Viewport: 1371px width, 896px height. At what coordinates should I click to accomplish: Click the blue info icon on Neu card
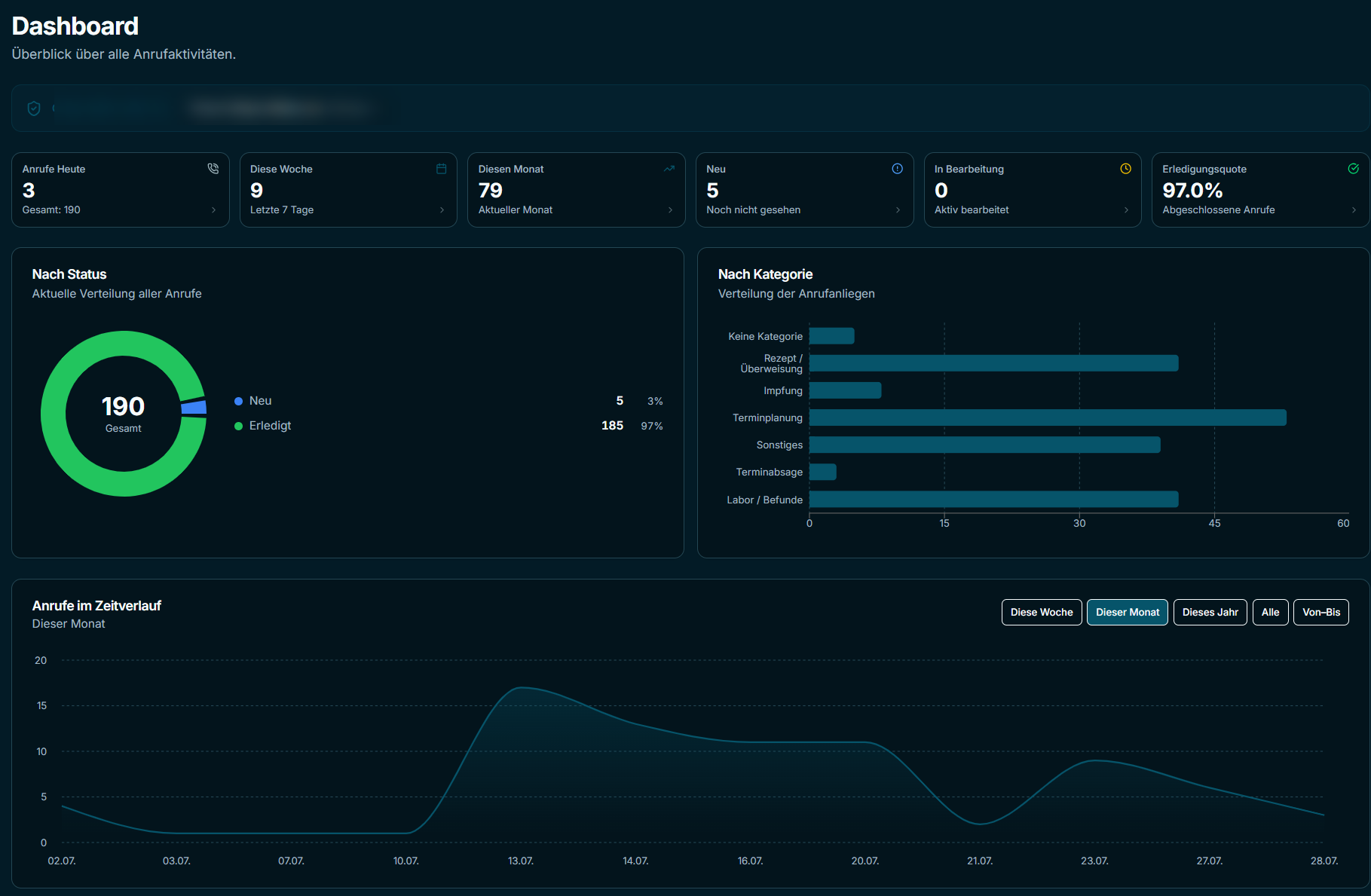[898, 169]
